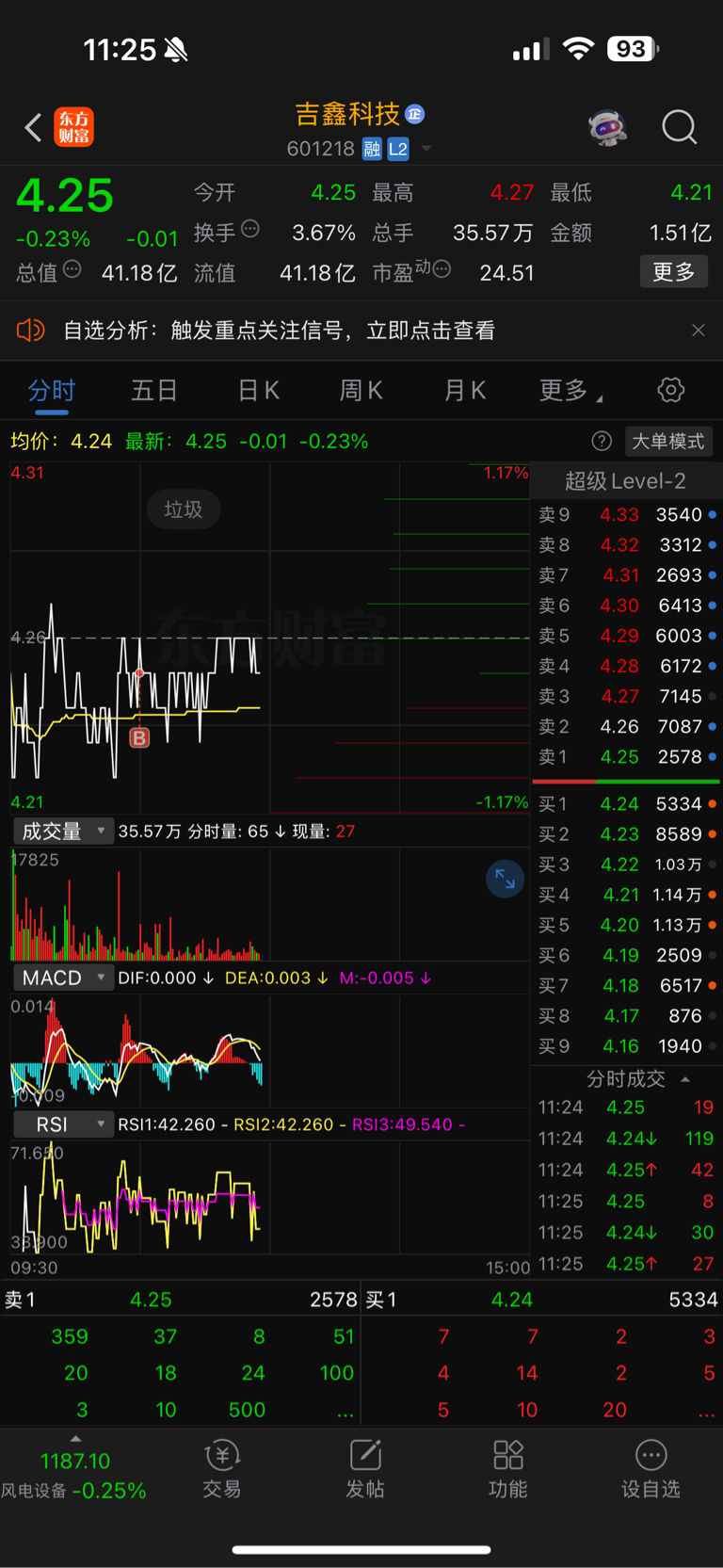Switch to the 月K tab
Screen dimensions: 723x1568
pos(464,391)
